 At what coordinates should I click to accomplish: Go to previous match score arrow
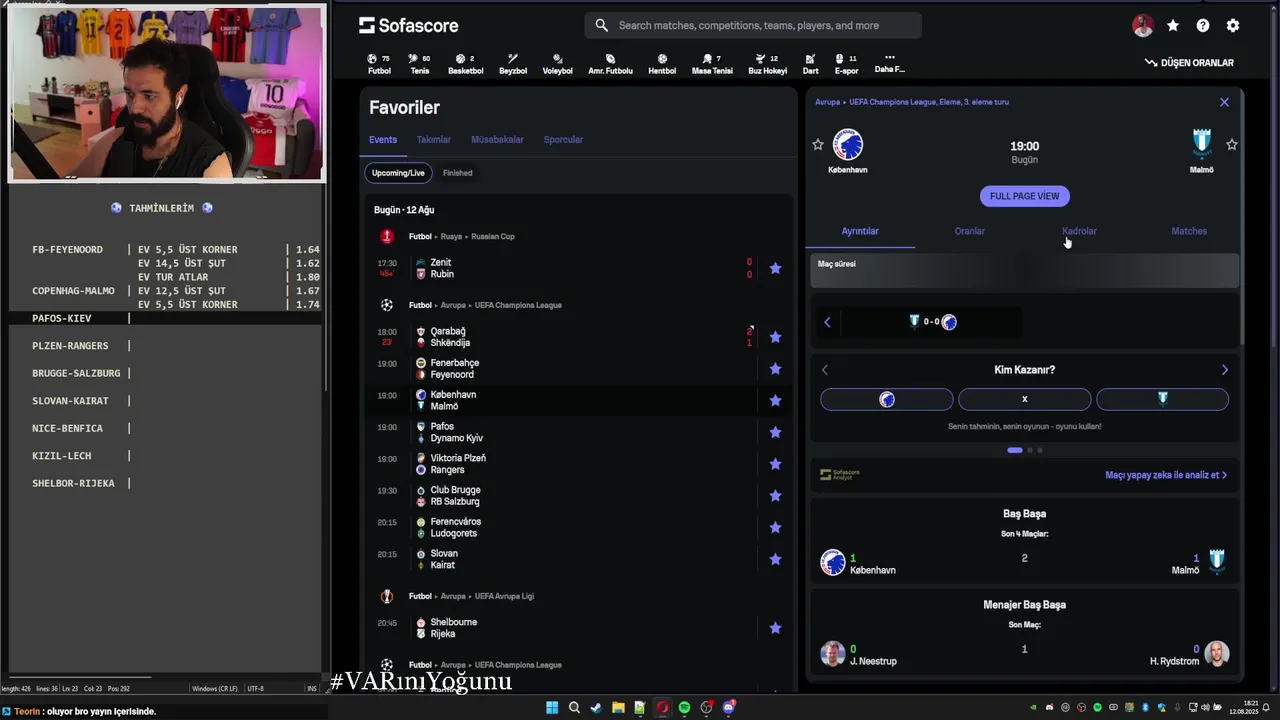coord(827,322)
